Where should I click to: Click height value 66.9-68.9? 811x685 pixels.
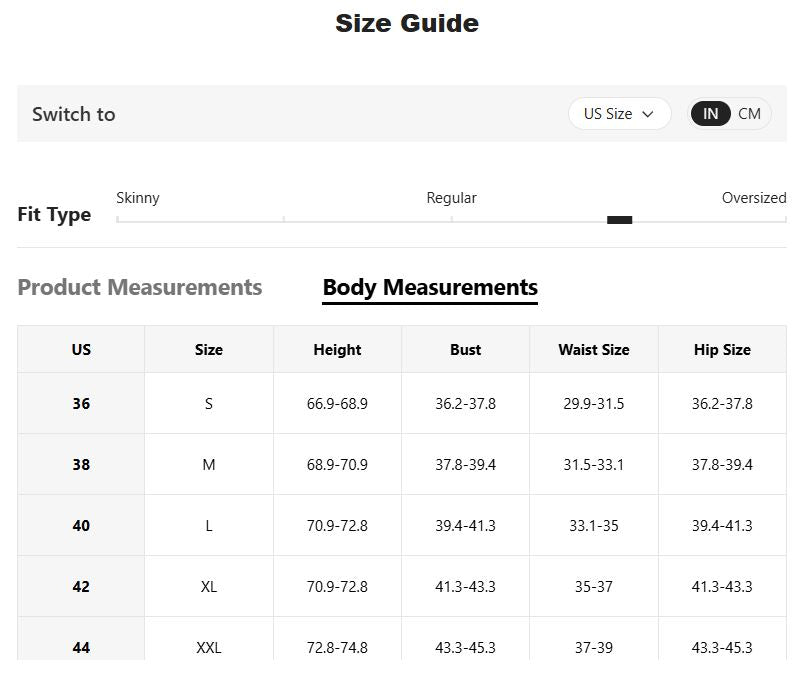(337, 404)
